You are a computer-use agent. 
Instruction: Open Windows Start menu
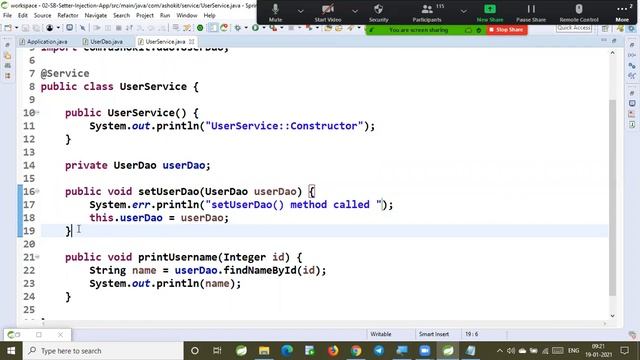tap(11, 351)
